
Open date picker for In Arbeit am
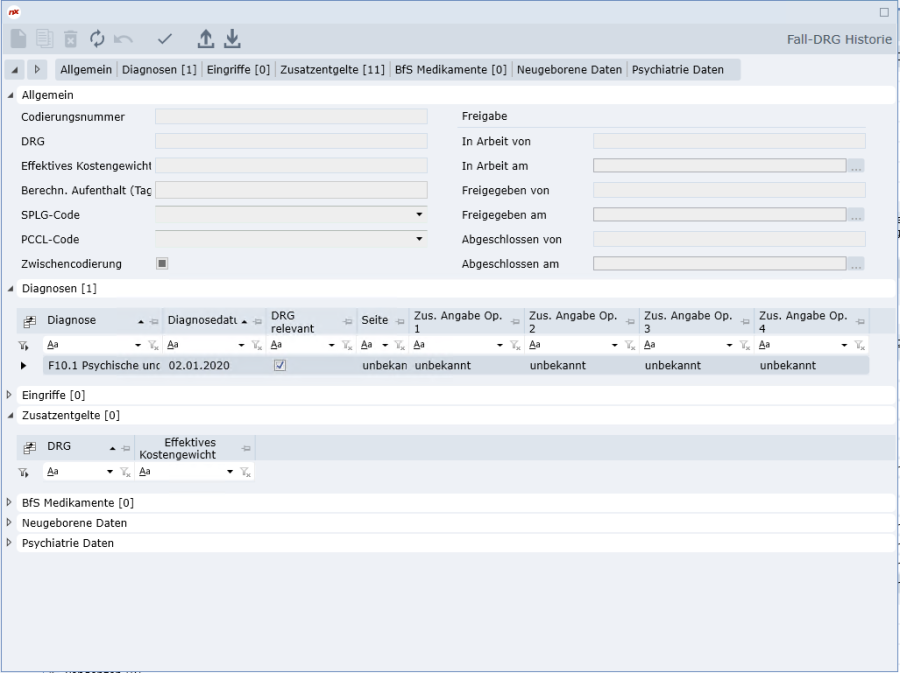[x=855, y=166]
